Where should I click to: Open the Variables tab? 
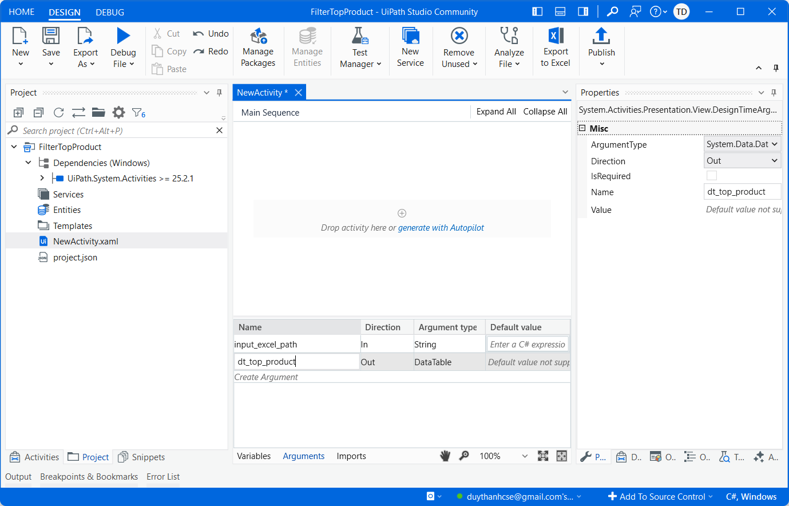[254, 456]
